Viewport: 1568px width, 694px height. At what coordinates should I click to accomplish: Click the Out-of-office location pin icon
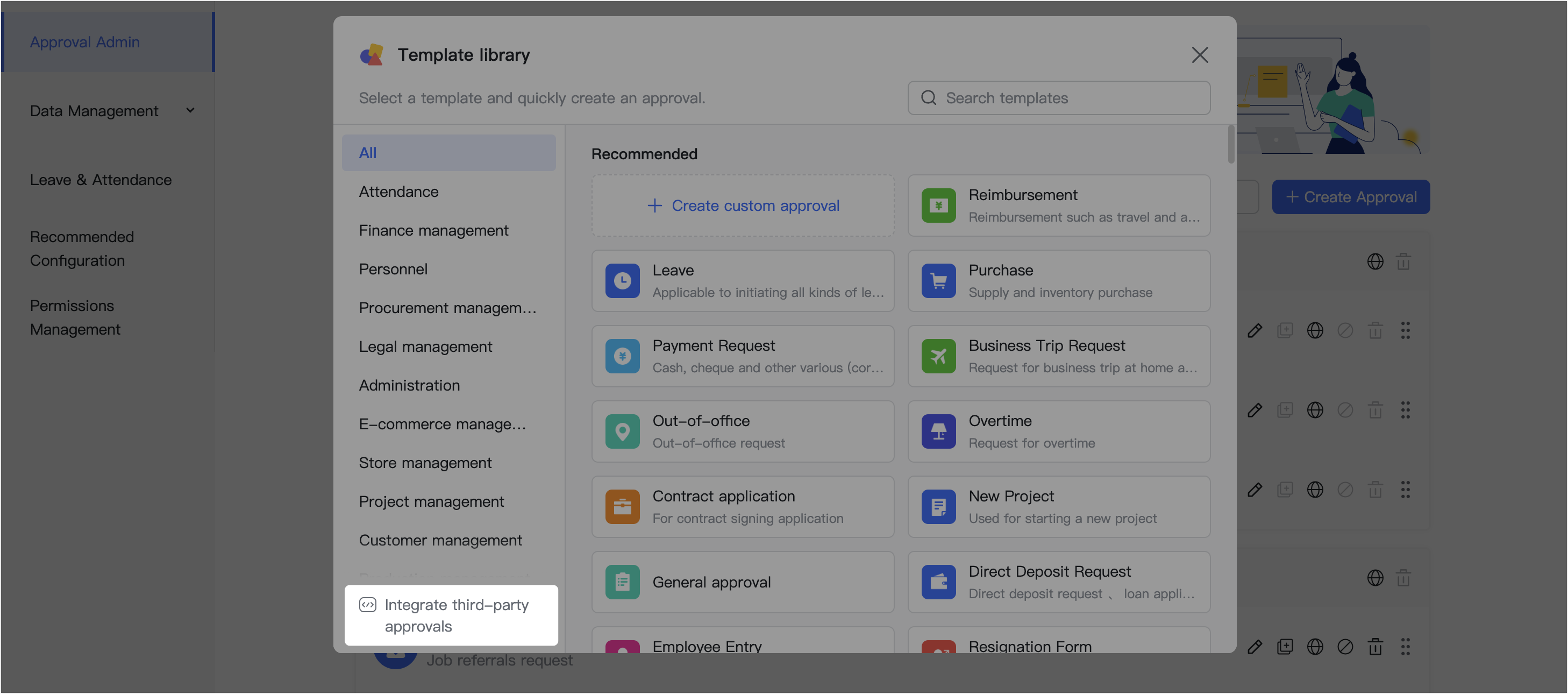point(622,431)
